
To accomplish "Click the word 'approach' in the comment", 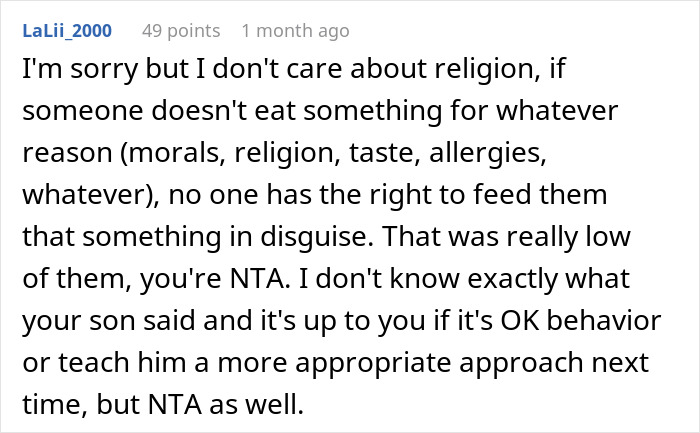I will [521, 363].
